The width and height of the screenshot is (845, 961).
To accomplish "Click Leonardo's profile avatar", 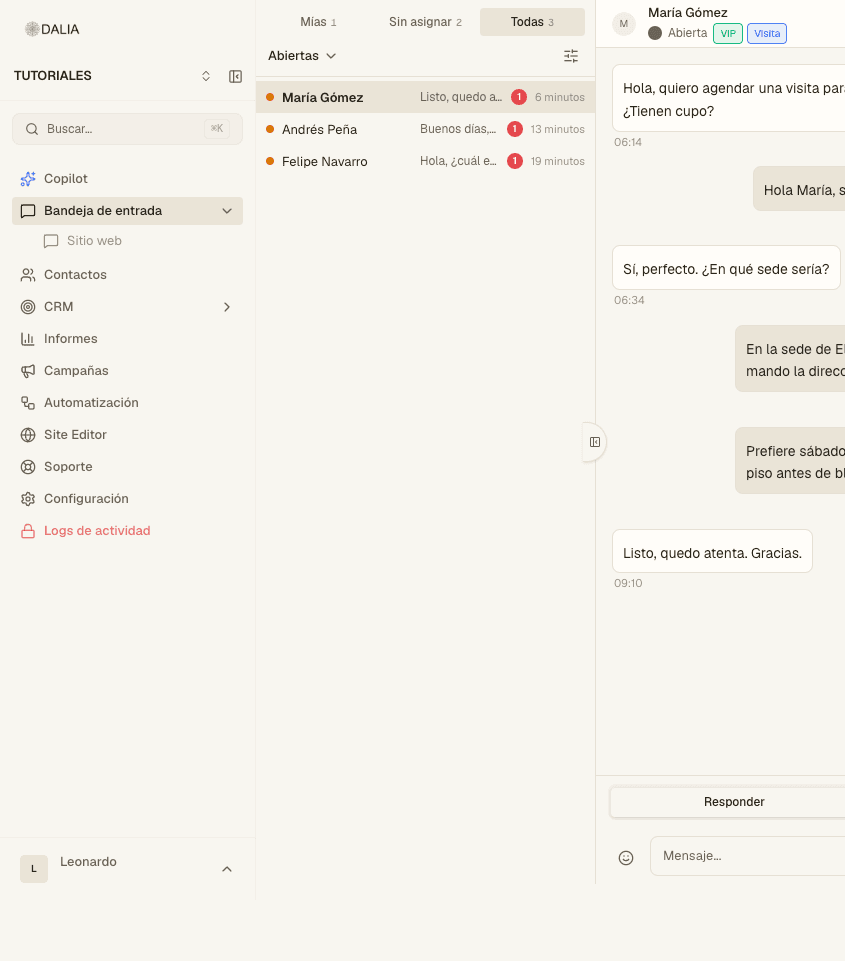I will (x=34, y=869).
